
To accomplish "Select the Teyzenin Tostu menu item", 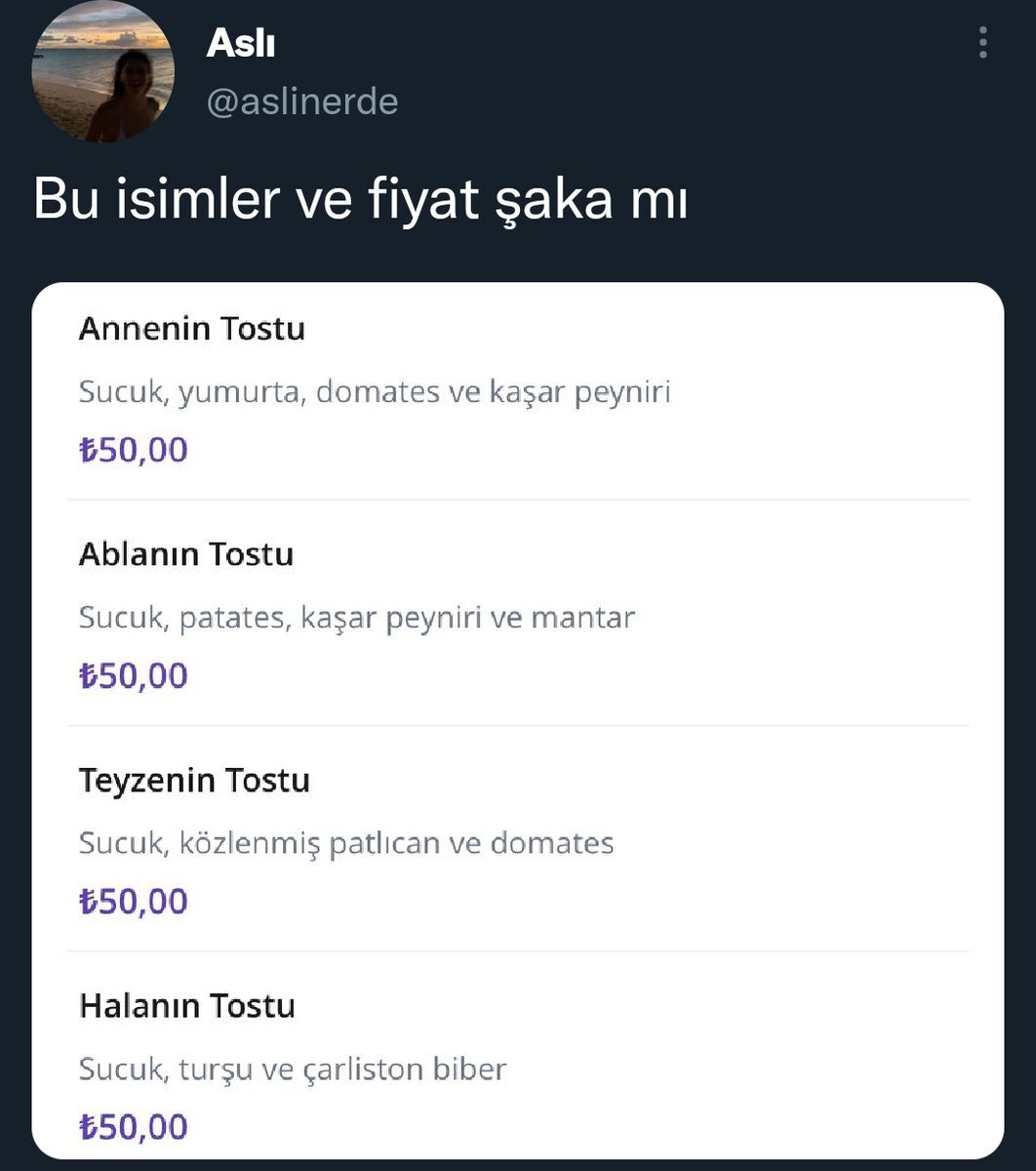I will point(194,781).
